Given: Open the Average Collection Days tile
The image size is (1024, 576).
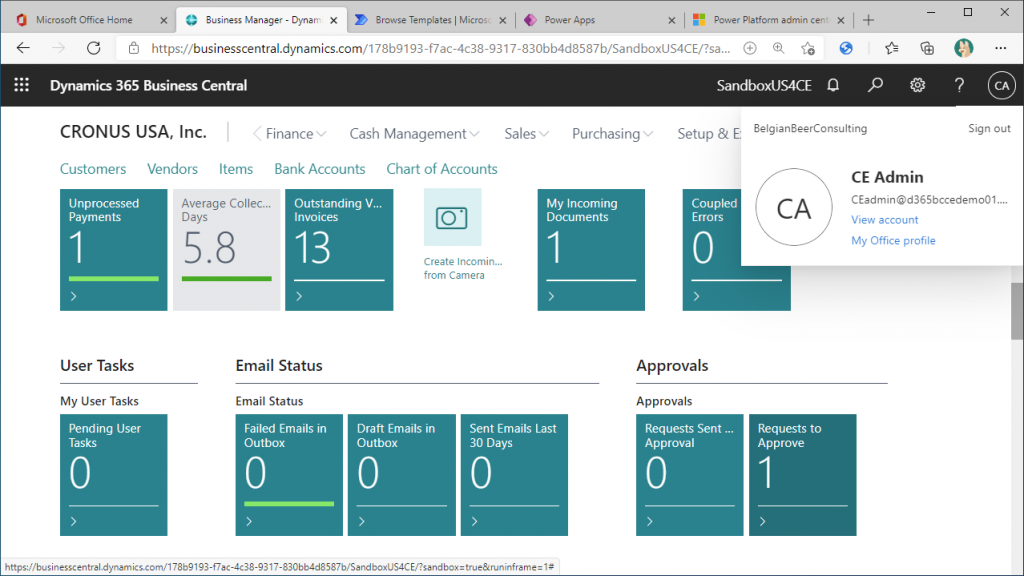Looking at the screenshot, I should click(227, 250).
